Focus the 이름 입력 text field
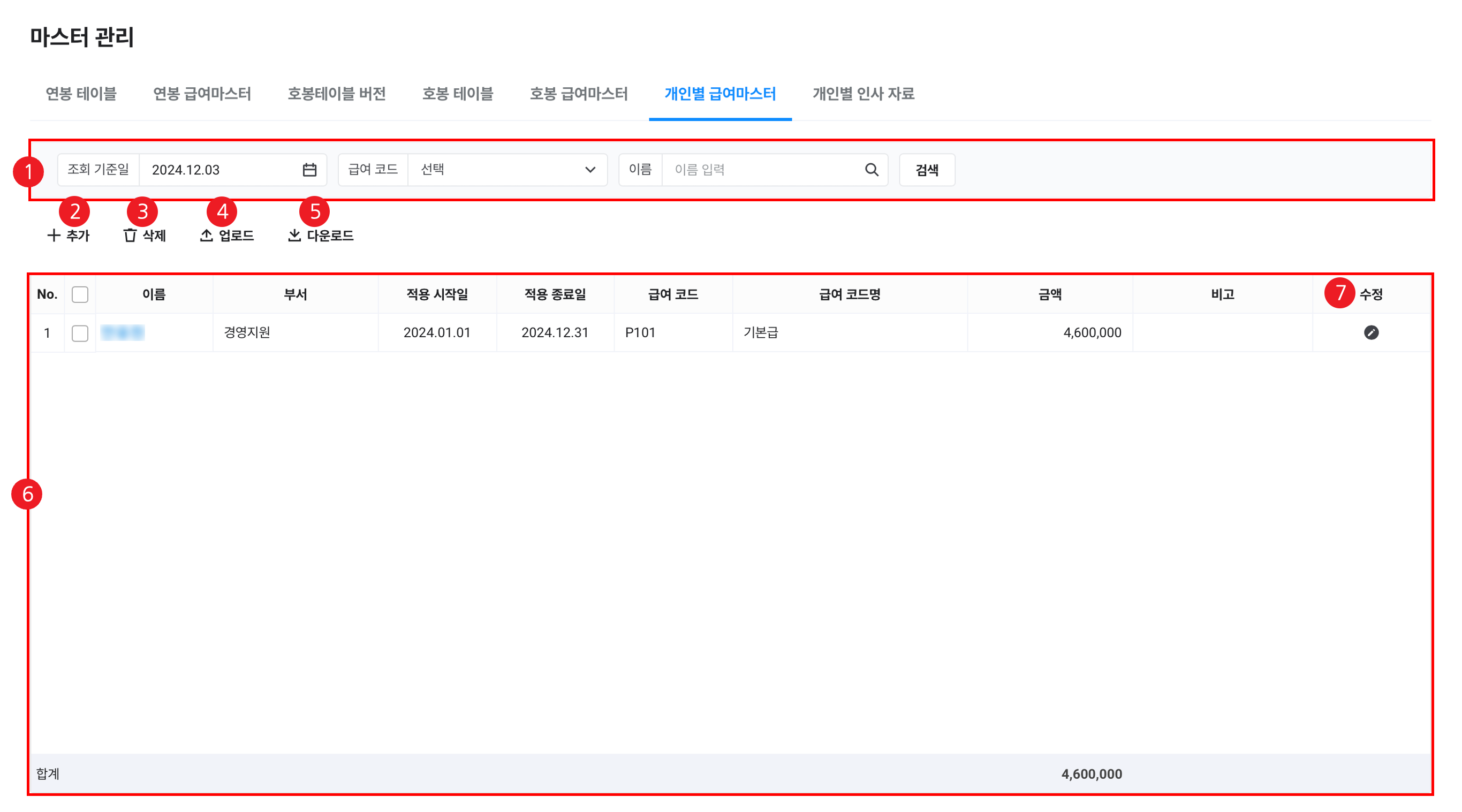Screen dimensions: 1462x812 (761, 170)
